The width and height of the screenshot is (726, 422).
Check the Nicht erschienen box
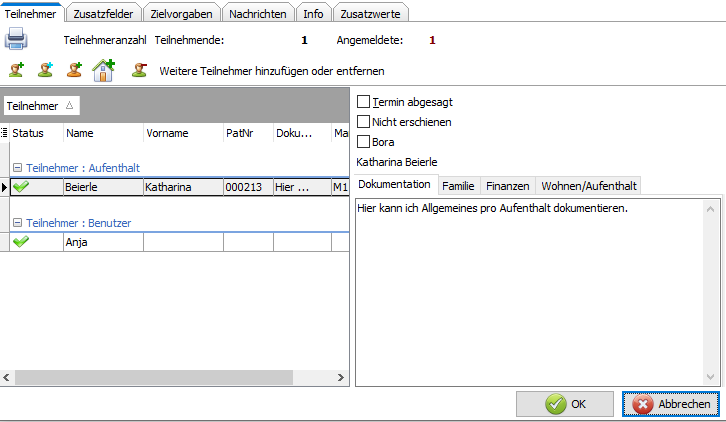coord(364,121)
